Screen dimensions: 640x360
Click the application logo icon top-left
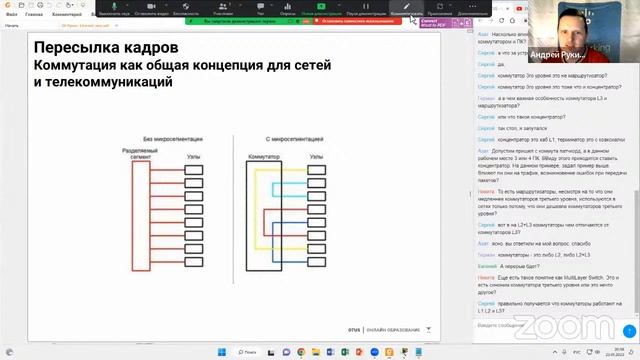(7, 5)
